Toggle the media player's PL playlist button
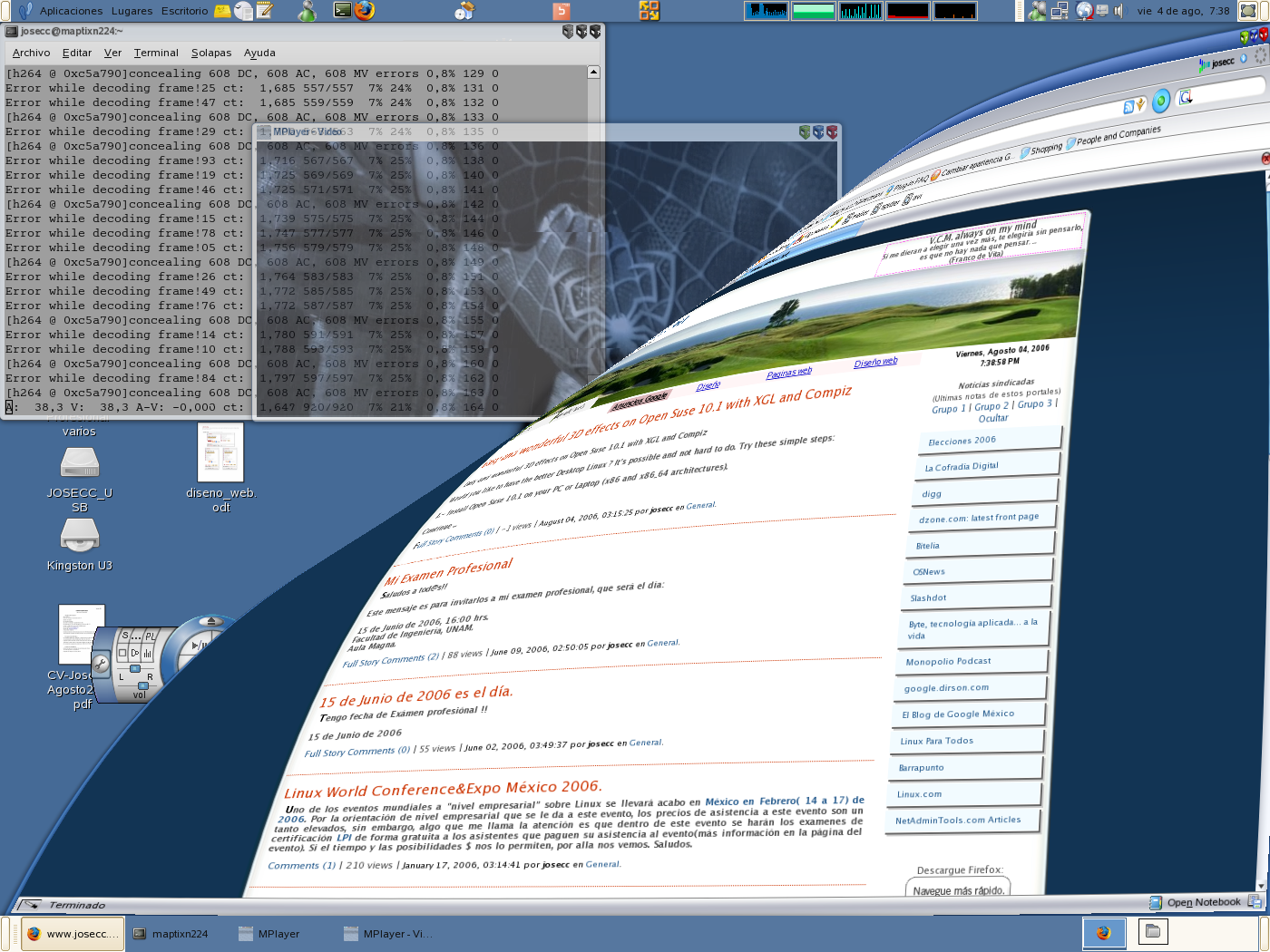This screenshot has height=952, width=1270. coord(151,636)
